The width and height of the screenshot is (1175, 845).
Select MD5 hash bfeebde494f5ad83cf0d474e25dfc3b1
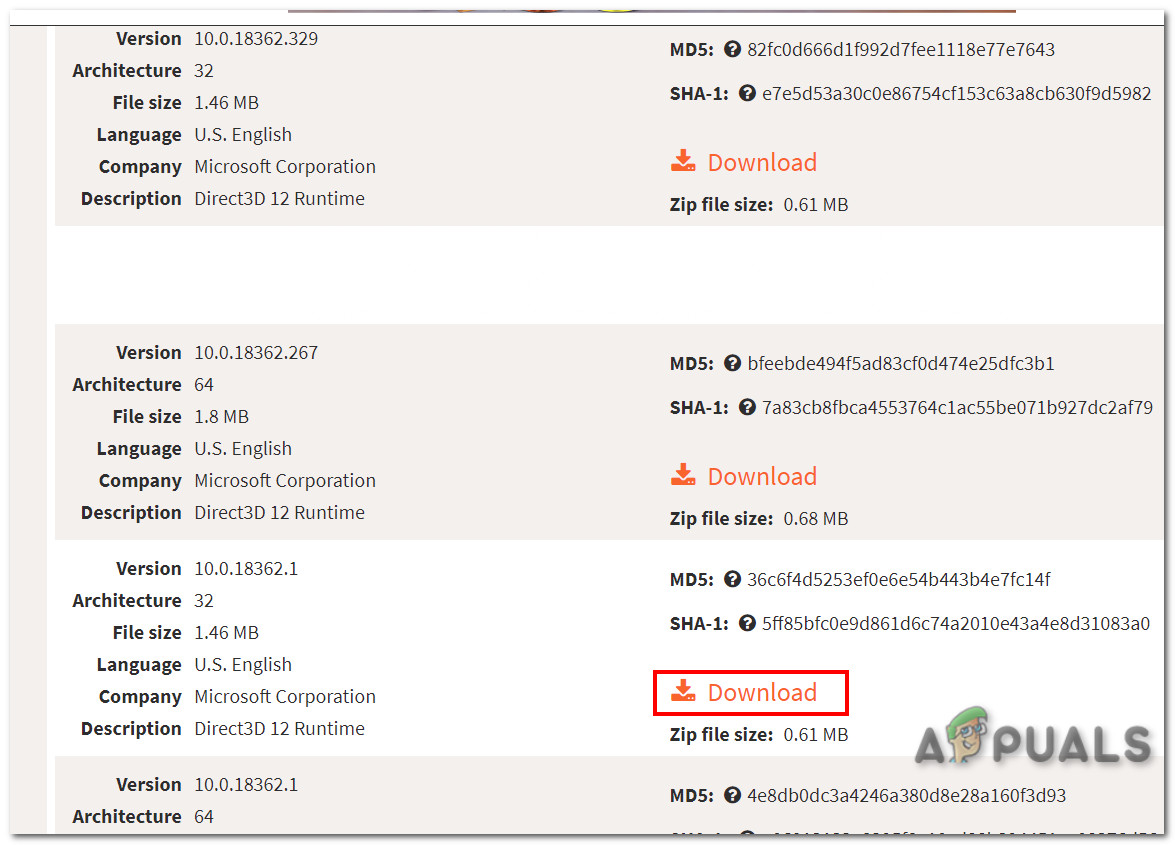pos(901,363)
